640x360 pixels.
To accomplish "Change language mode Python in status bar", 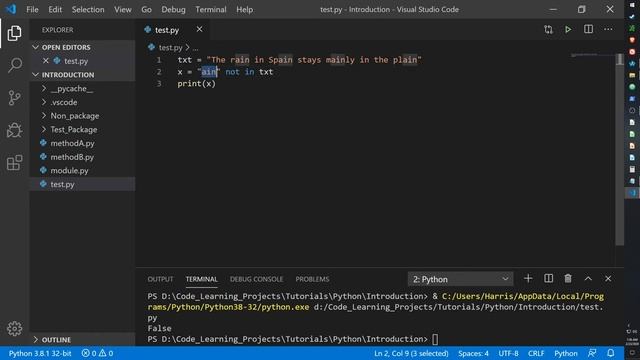I will (566, 353).
